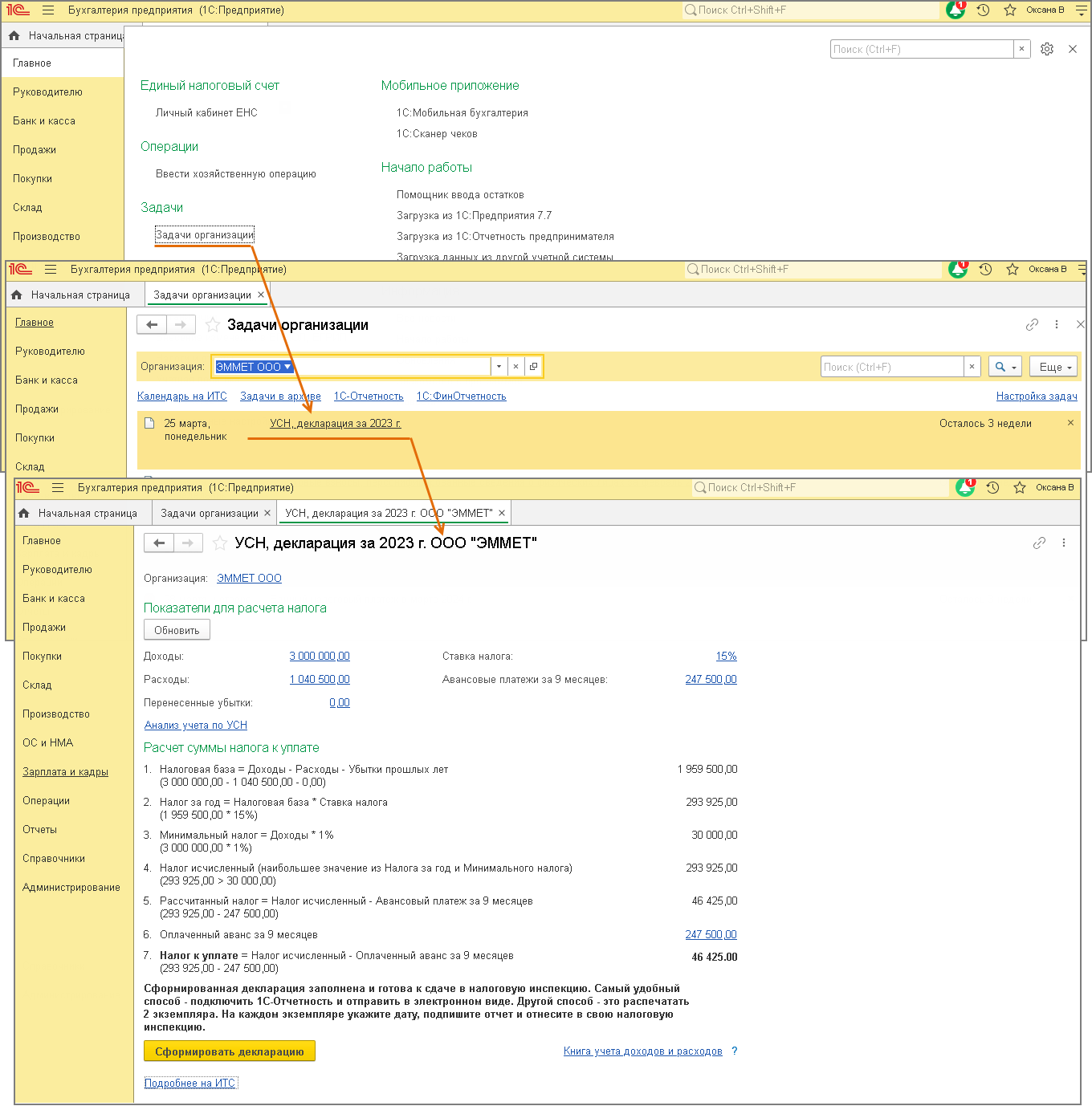Open Книга учета доходов и расходов link
The height and width of the screenshot is (1106, 1092).
(643, 1051)
